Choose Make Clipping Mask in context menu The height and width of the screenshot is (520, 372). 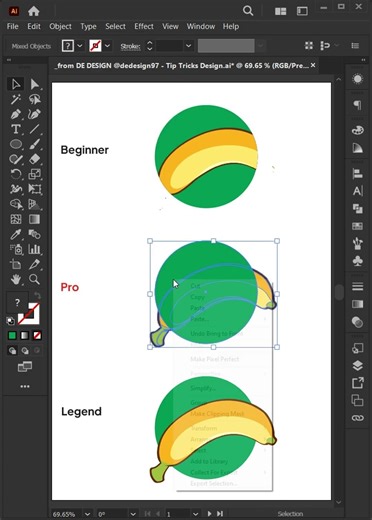[x=217, y=414]
